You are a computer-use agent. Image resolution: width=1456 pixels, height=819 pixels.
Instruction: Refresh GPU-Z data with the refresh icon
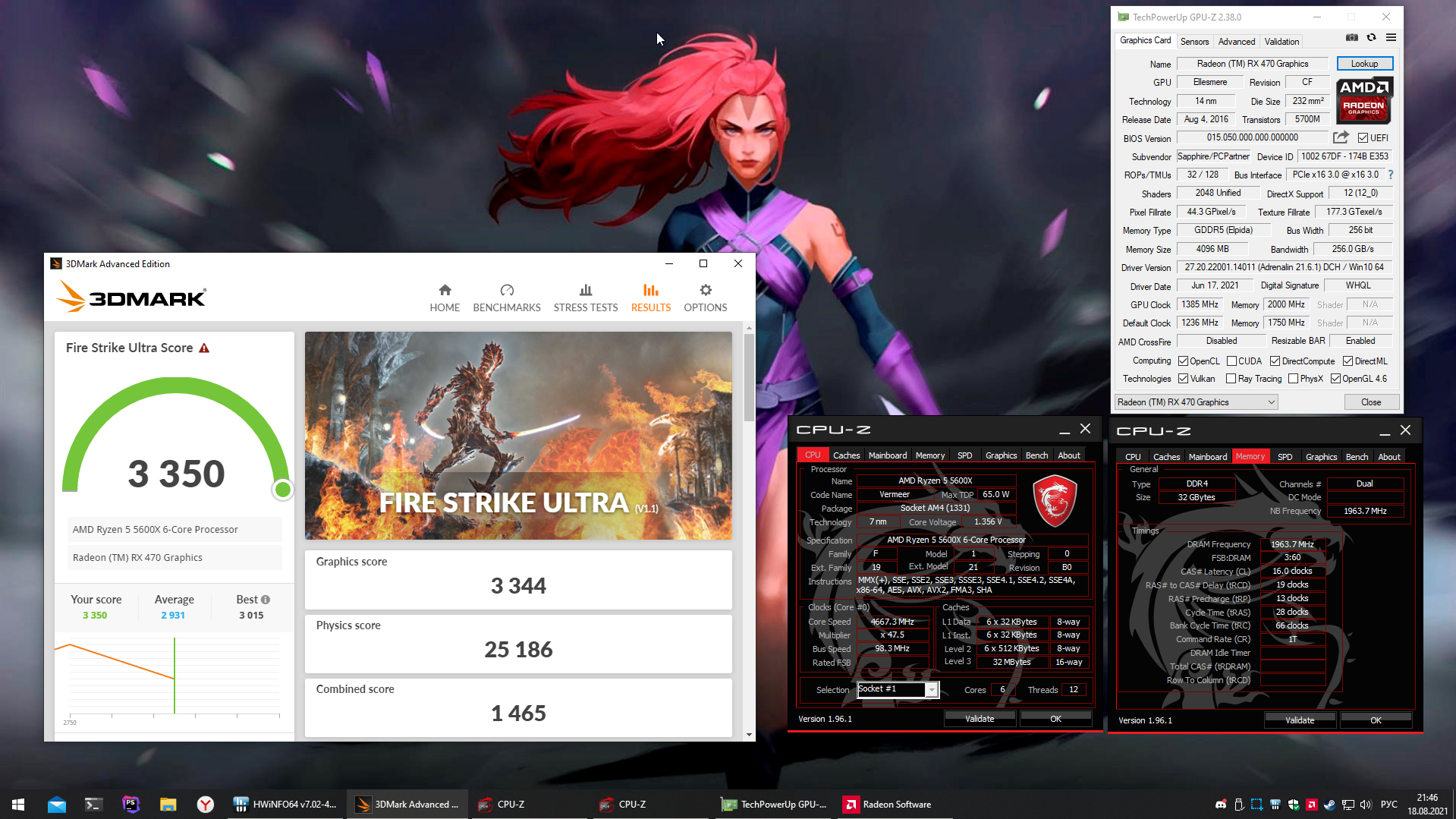pyautogui.click(x=1371, y=37)
